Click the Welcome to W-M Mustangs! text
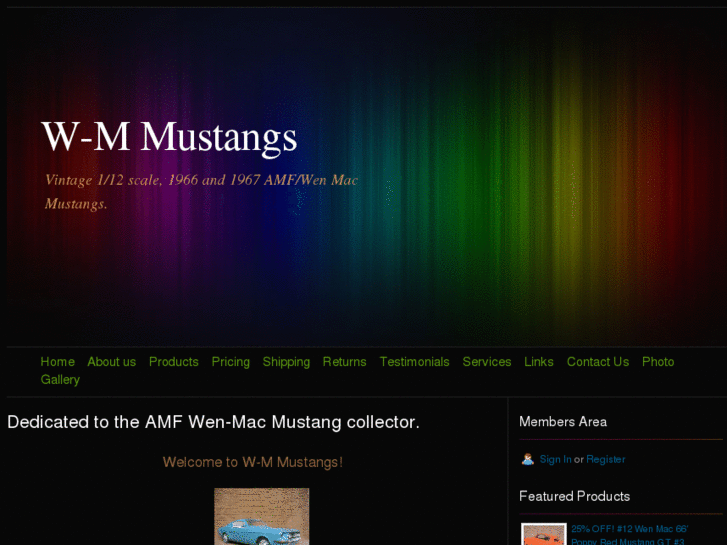The image size is (727, 545). pyautogui.click(x=253, y=462)
